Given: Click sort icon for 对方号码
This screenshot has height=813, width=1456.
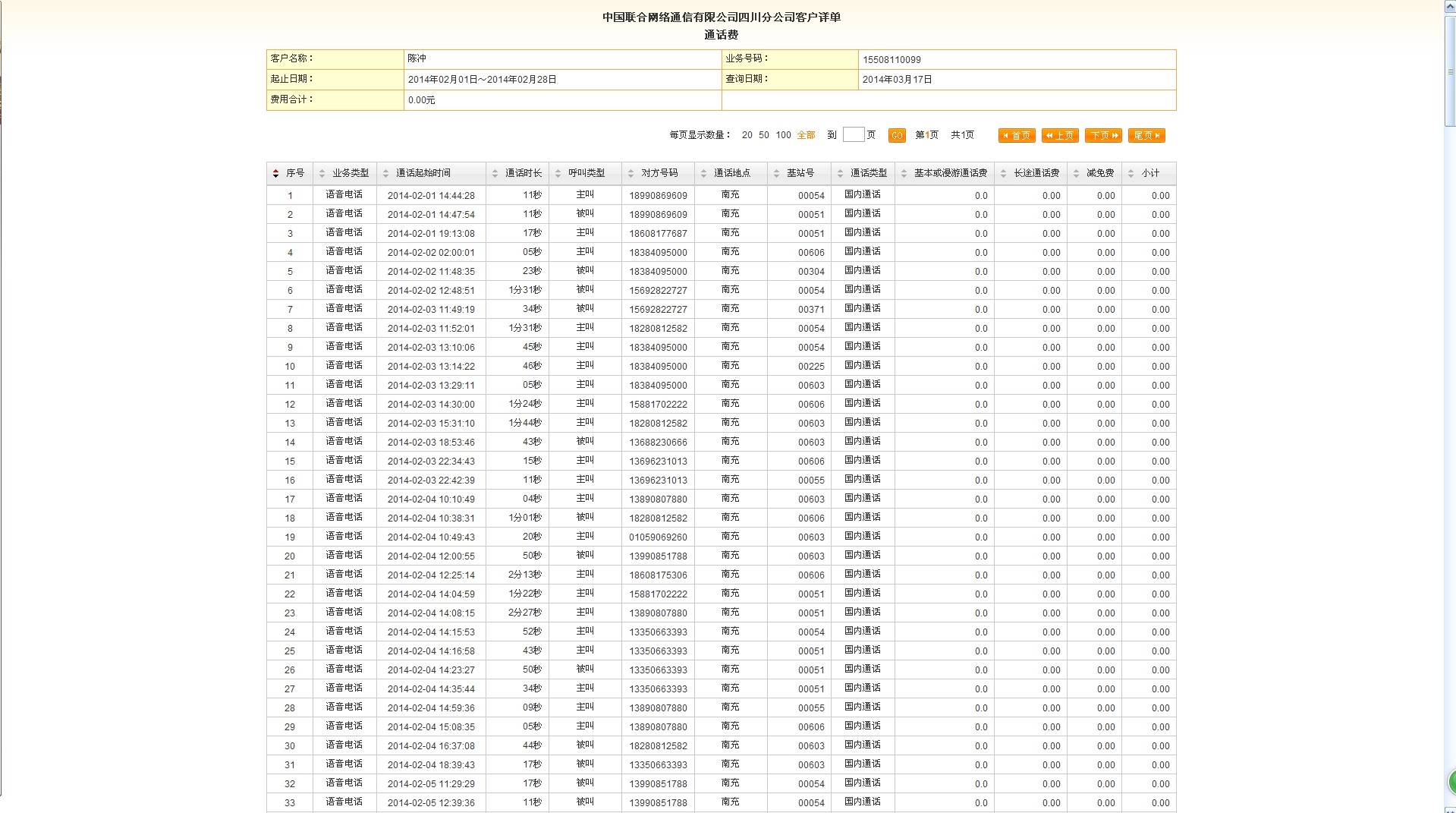Looking at the screenshot, I should click(631, 174).
